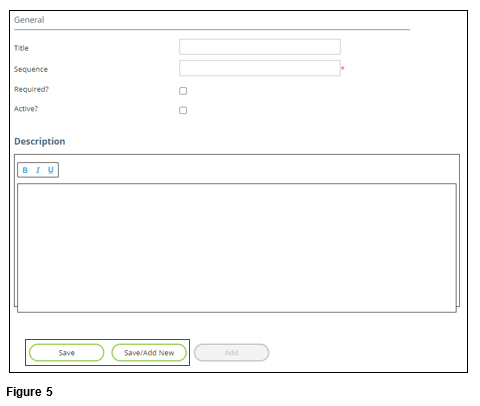Screen dimensions: 480x406
Task: Click the Required? label text
Action: tap(31, 89)
